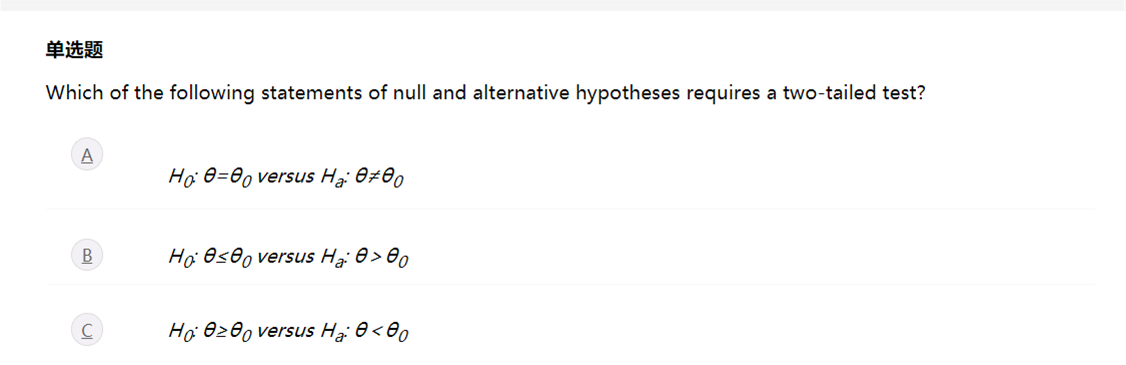
Task: Click the word versus in option B
Action: [285, 257]
